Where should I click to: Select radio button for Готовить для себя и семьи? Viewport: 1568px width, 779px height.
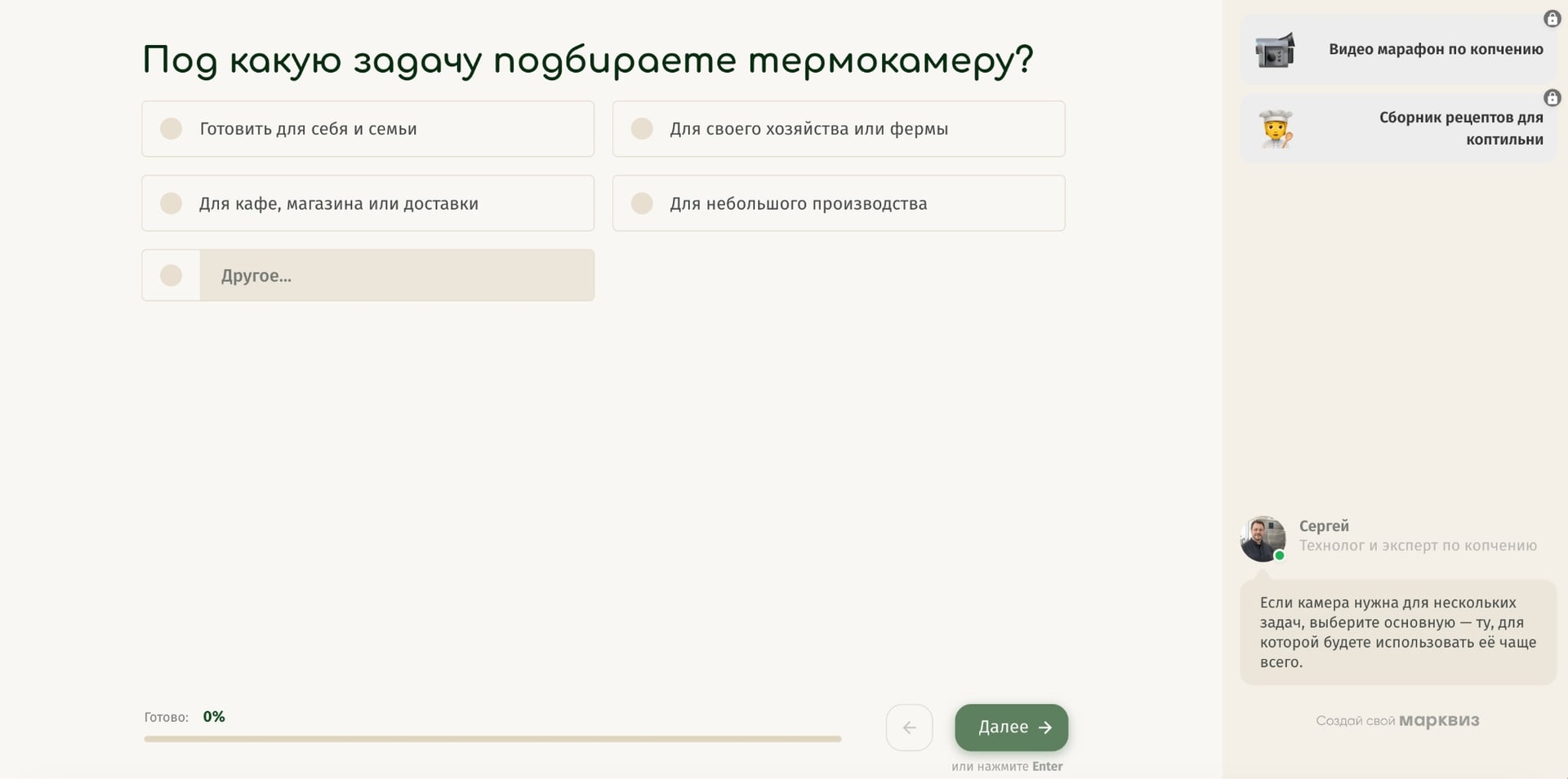pyautogui.click(x=171, y=129)
